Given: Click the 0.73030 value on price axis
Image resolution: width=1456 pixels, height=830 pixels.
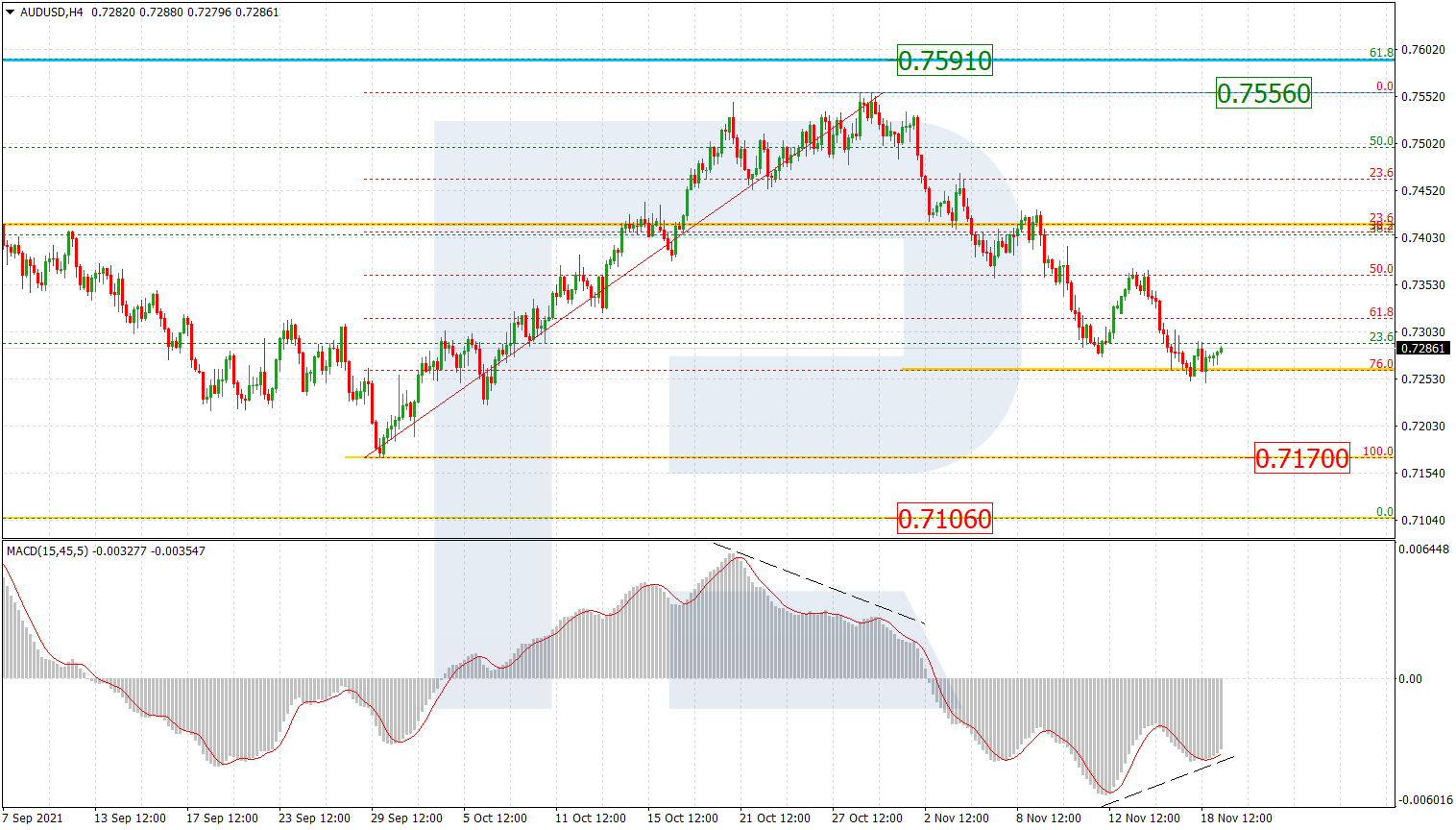Looking at the screenshot, I should 1423,332.
